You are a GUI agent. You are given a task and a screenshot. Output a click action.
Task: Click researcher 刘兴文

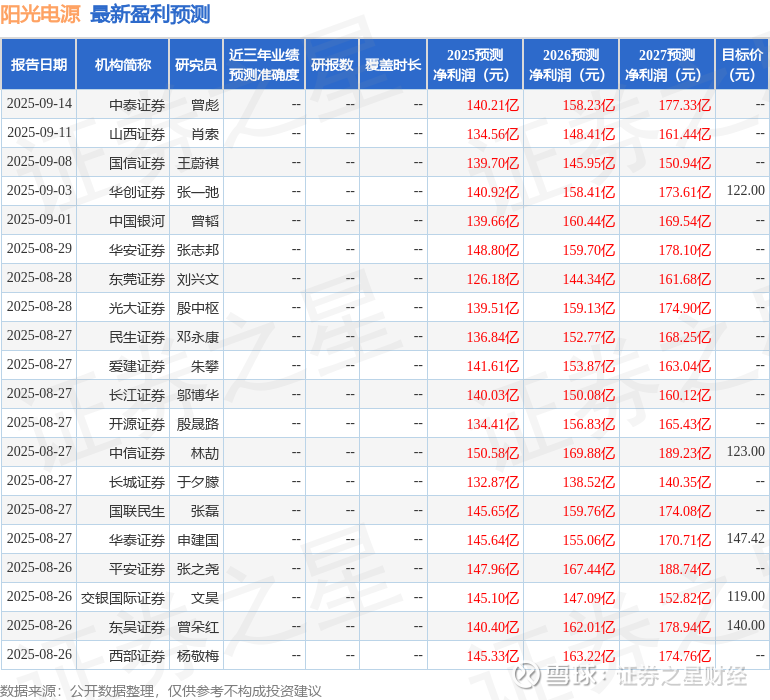pos(198,279)
